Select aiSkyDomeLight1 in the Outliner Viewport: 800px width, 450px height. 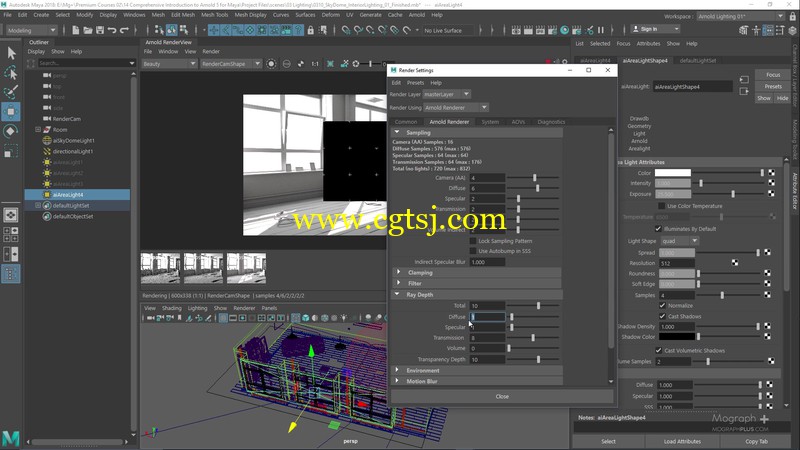[x=74, y=140]
